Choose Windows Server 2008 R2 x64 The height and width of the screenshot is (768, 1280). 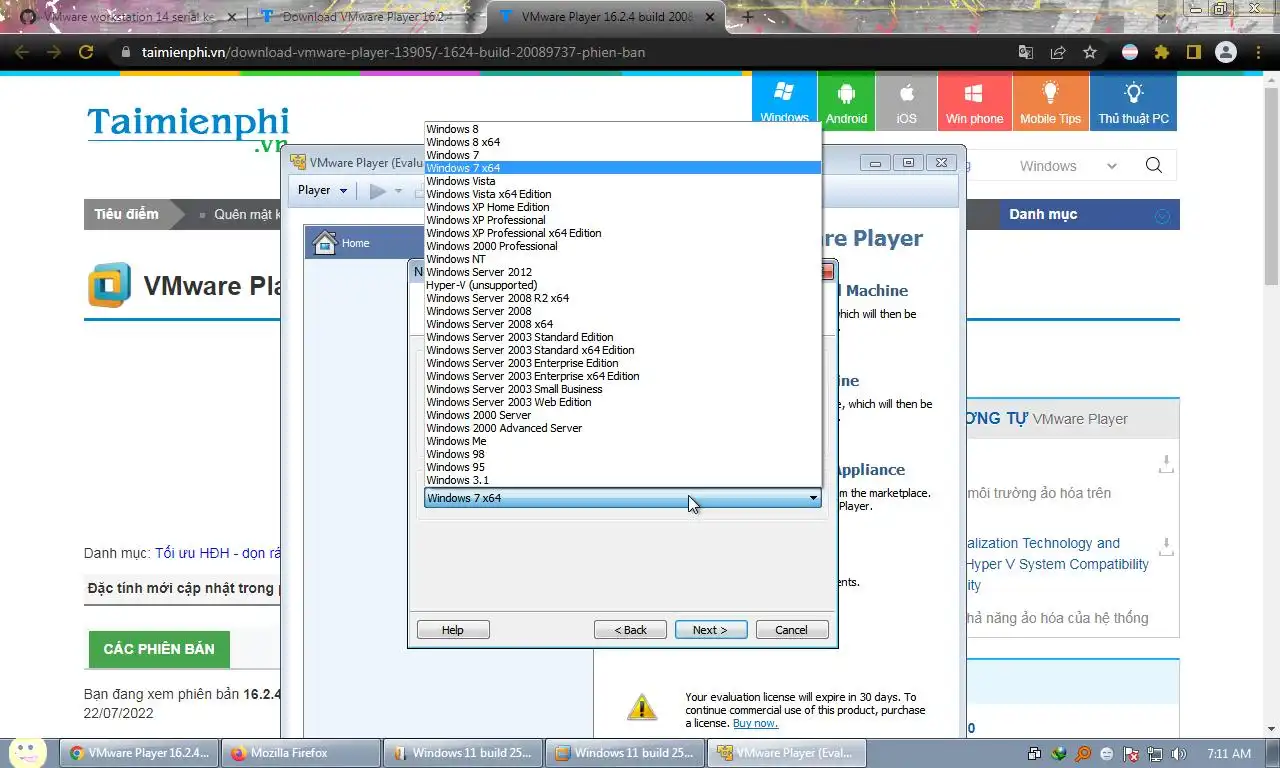(x=622, y=298)
